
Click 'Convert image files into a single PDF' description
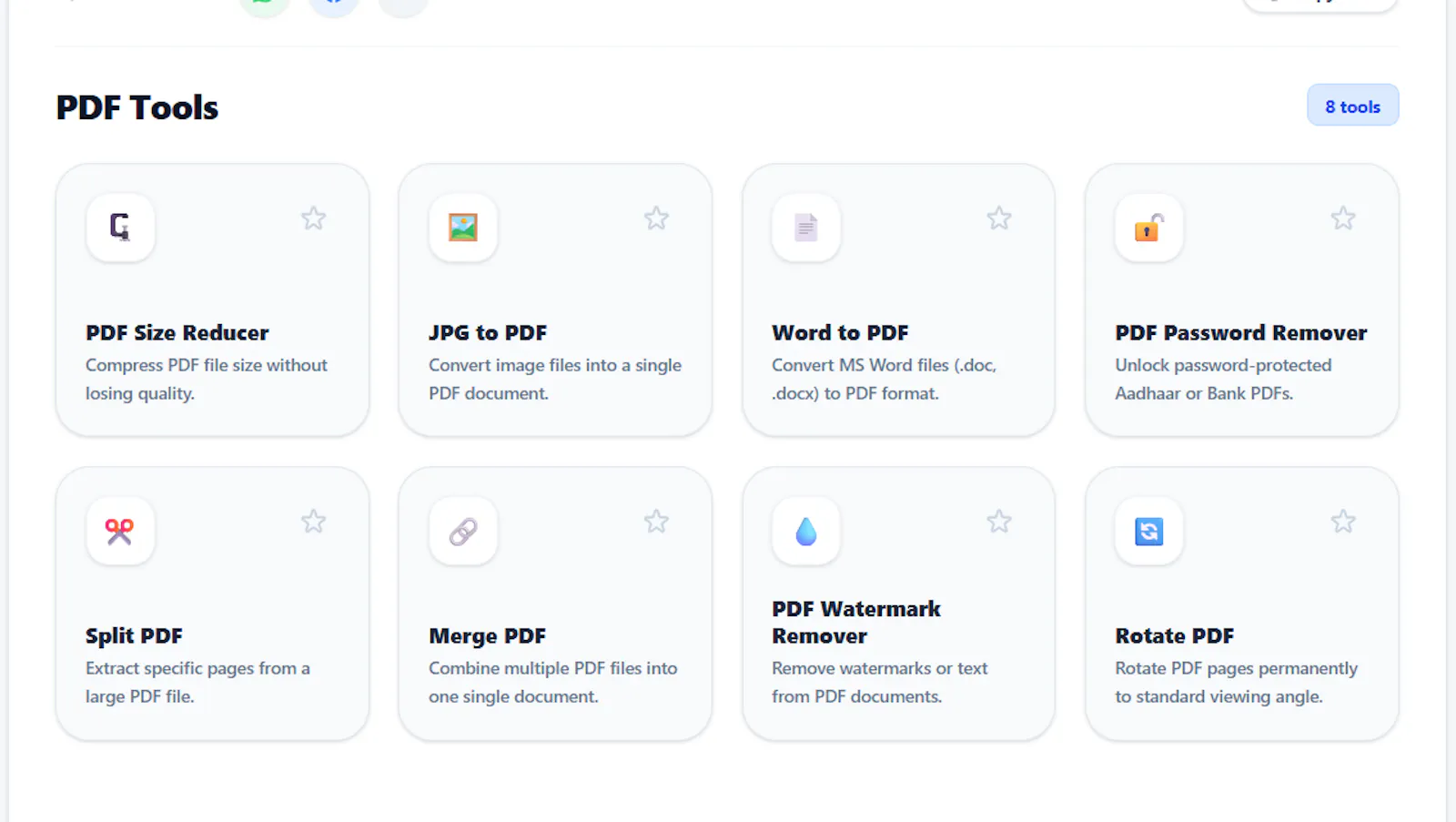point(555,380)
